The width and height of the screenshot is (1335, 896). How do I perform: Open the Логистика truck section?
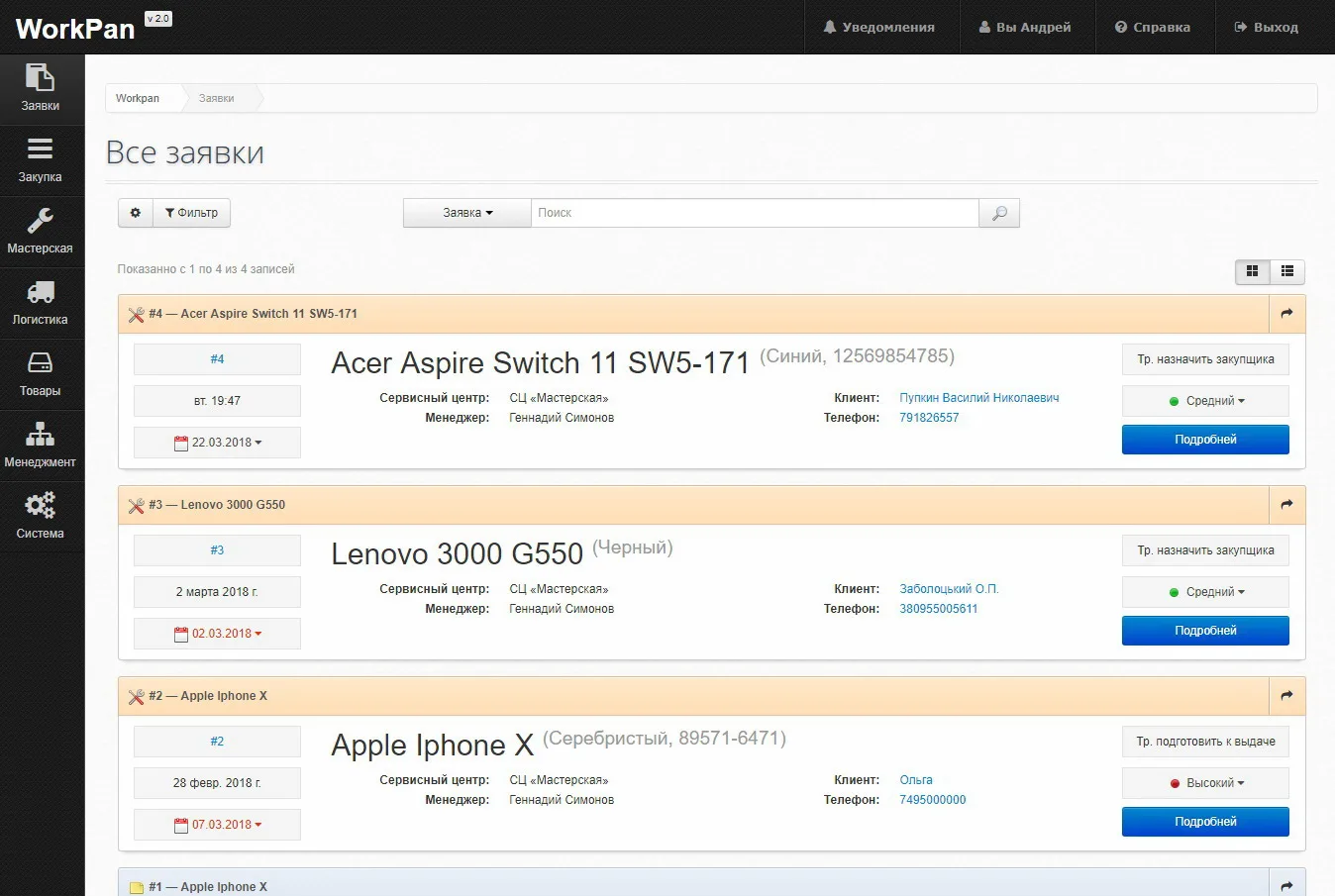(41, 303)
